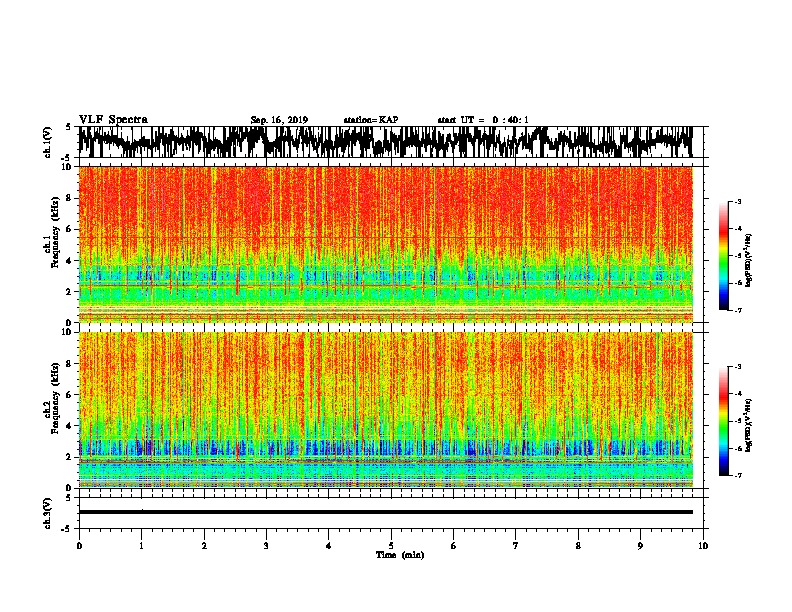792x612 pixels.
Task: Select the date text "Sep. 16, 2019"
Action: click(279, 120)
